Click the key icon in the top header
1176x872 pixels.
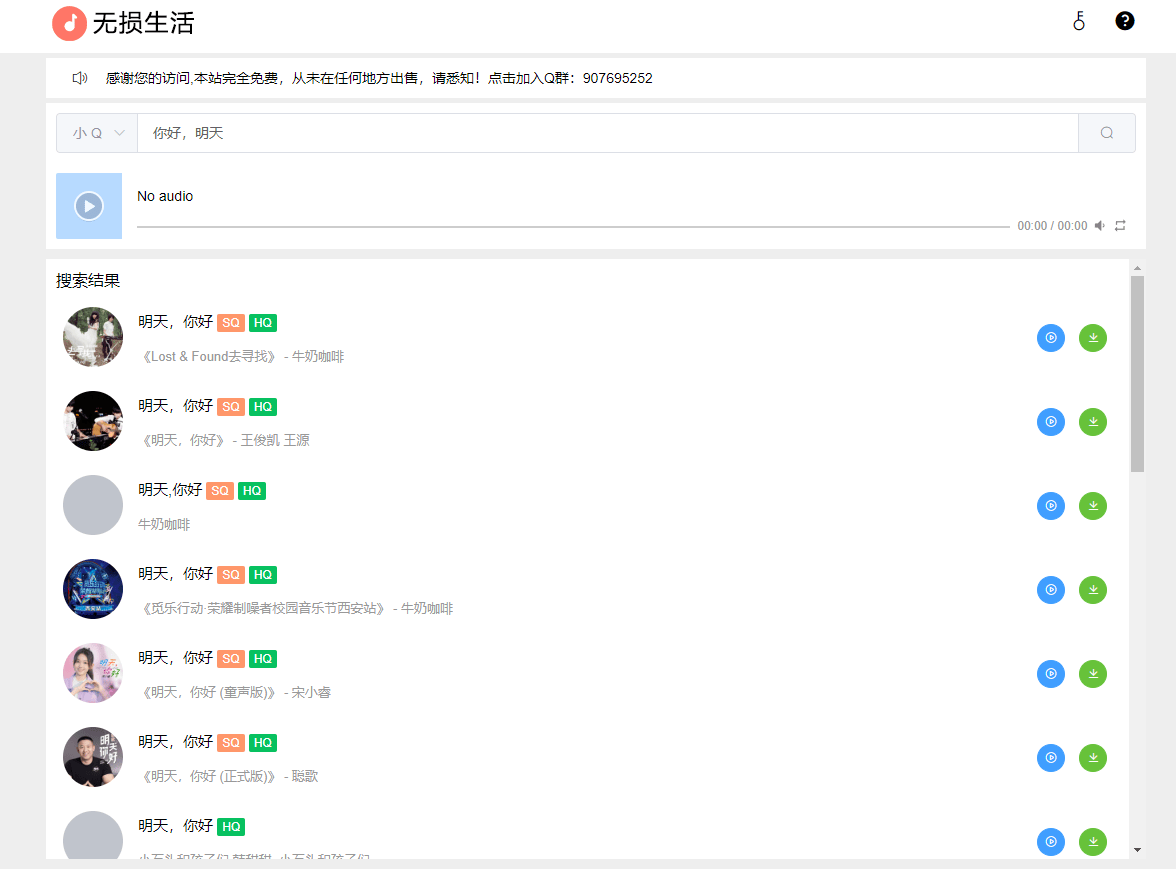click(1078, 21)
